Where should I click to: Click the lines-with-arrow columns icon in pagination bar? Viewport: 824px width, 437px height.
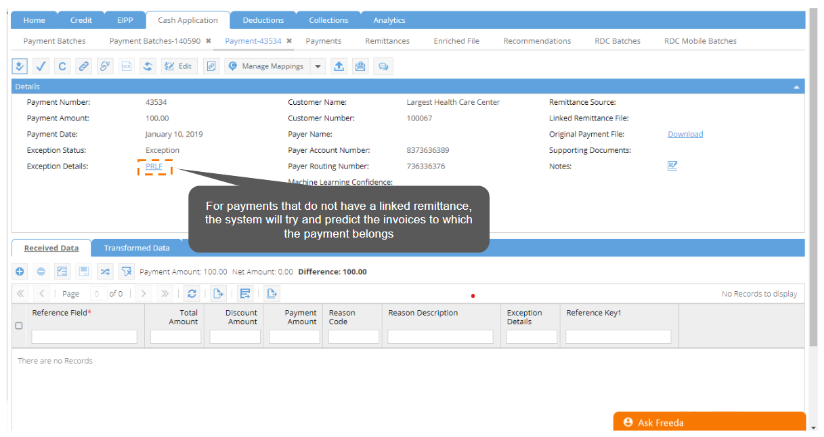click(x=245, y=294)
